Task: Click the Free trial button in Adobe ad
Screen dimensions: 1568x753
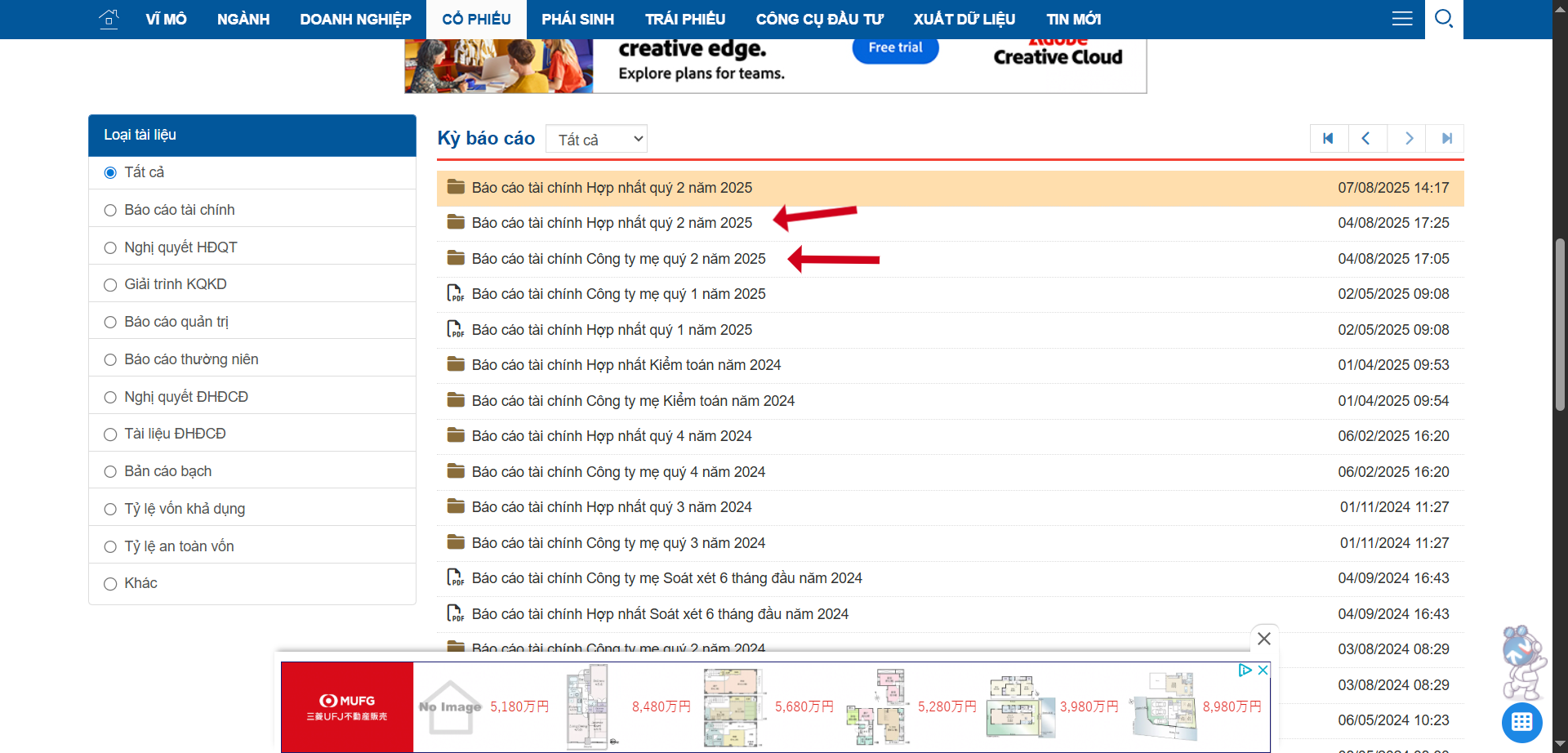Action: pos(895,48)
